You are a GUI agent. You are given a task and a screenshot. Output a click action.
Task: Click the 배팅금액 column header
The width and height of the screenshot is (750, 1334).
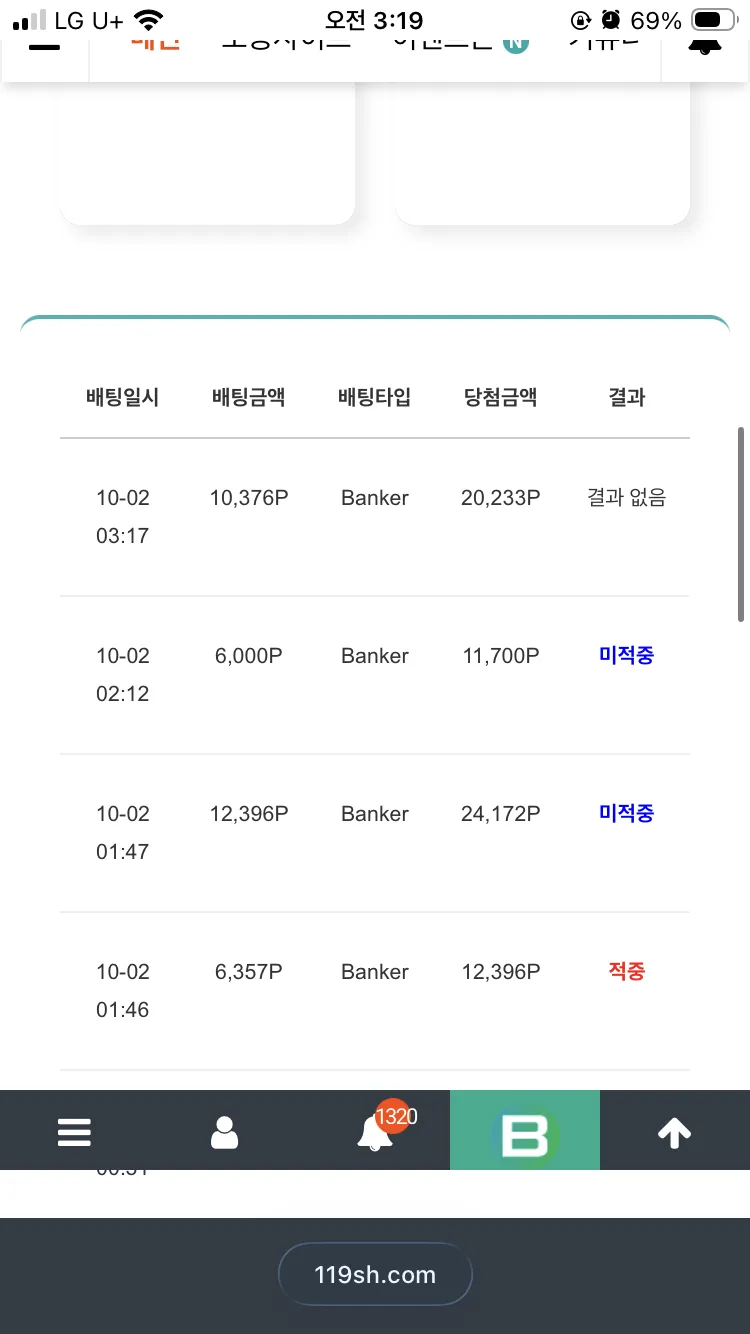click(249, 397)
